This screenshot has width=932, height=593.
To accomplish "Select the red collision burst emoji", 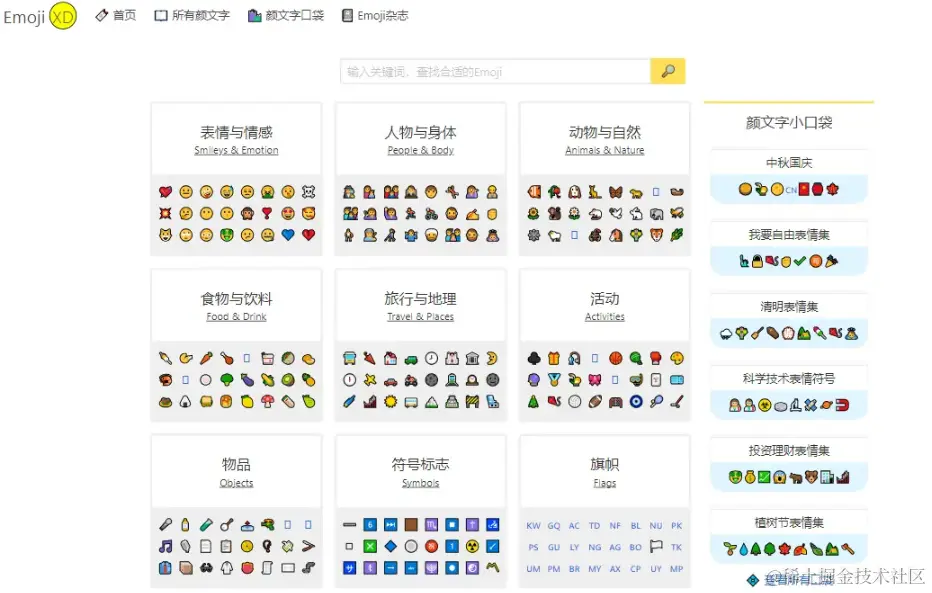I will 165,213.
